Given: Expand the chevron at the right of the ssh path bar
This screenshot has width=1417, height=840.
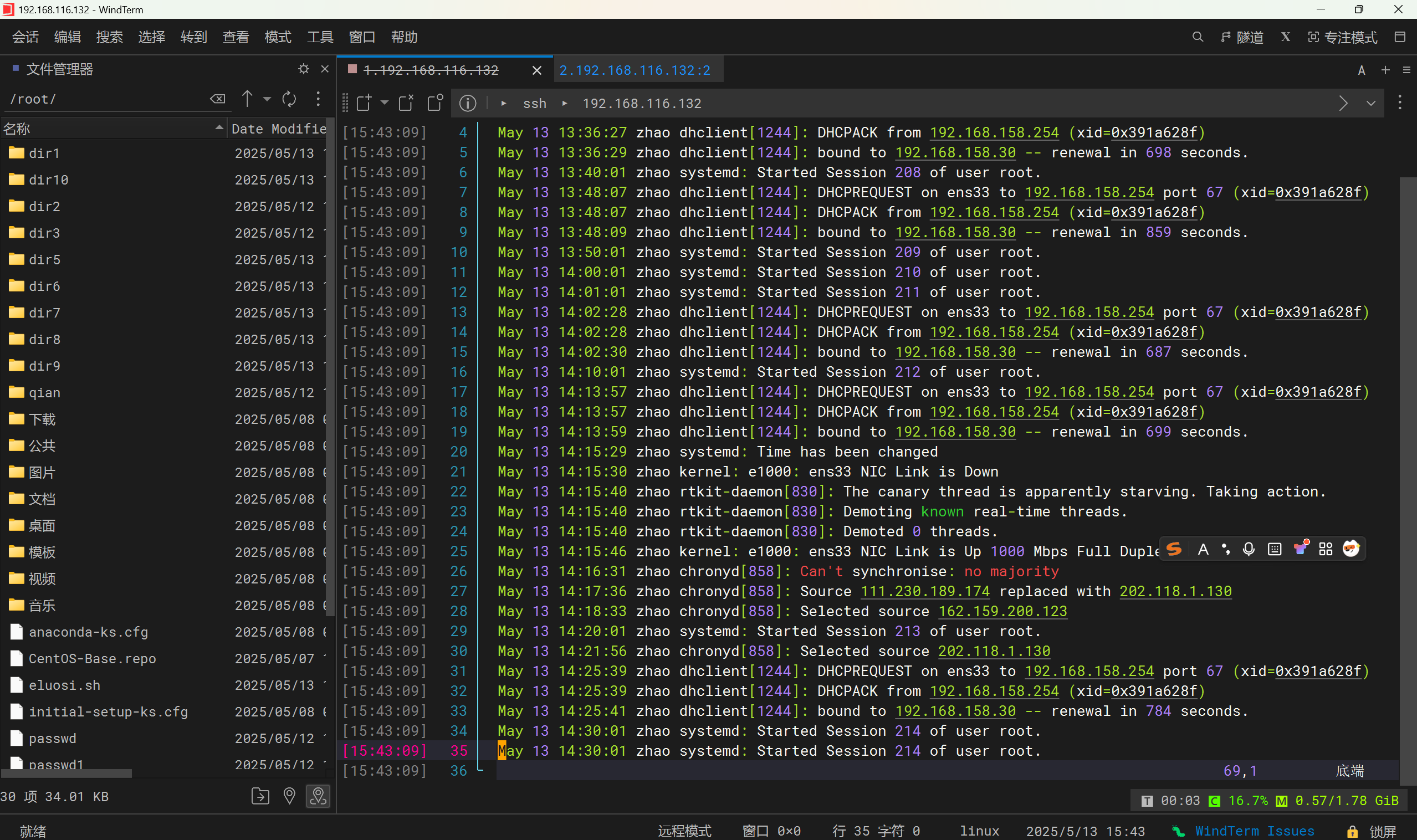Looking at the screenshot, I should (1370, 103).
